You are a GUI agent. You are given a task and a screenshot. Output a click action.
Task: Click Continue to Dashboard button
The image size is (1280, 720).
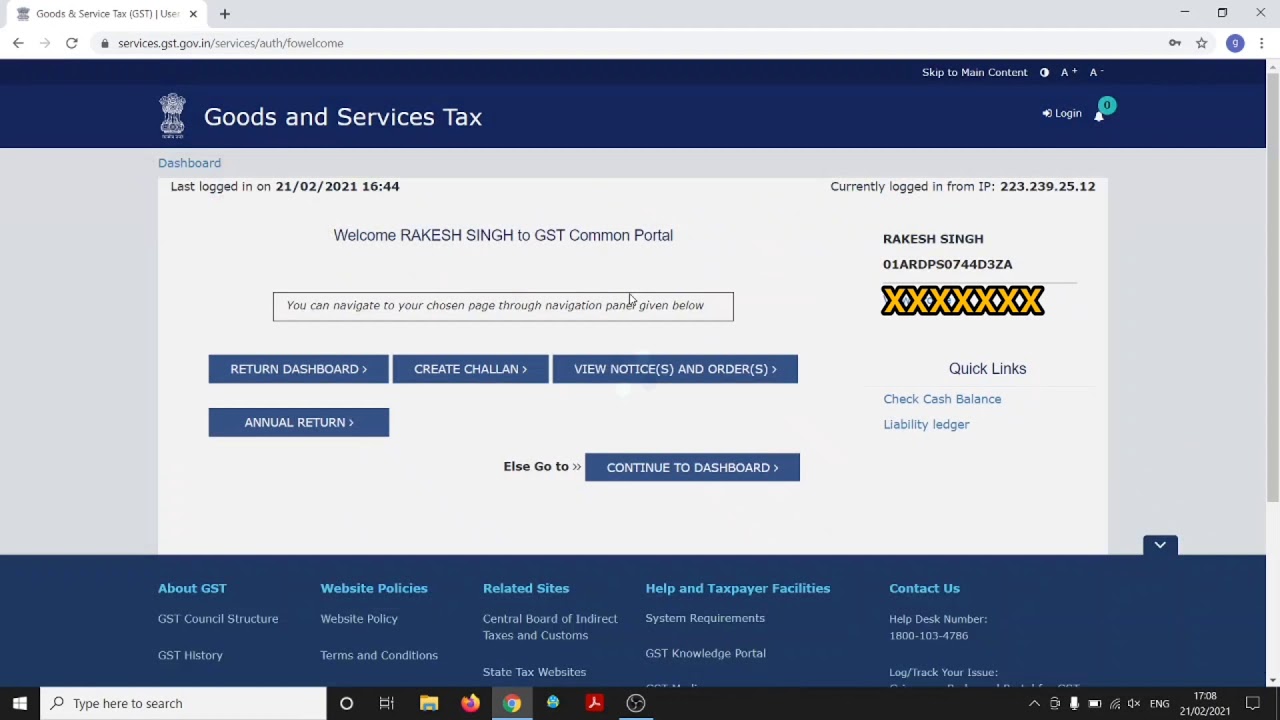coord(692,467)
